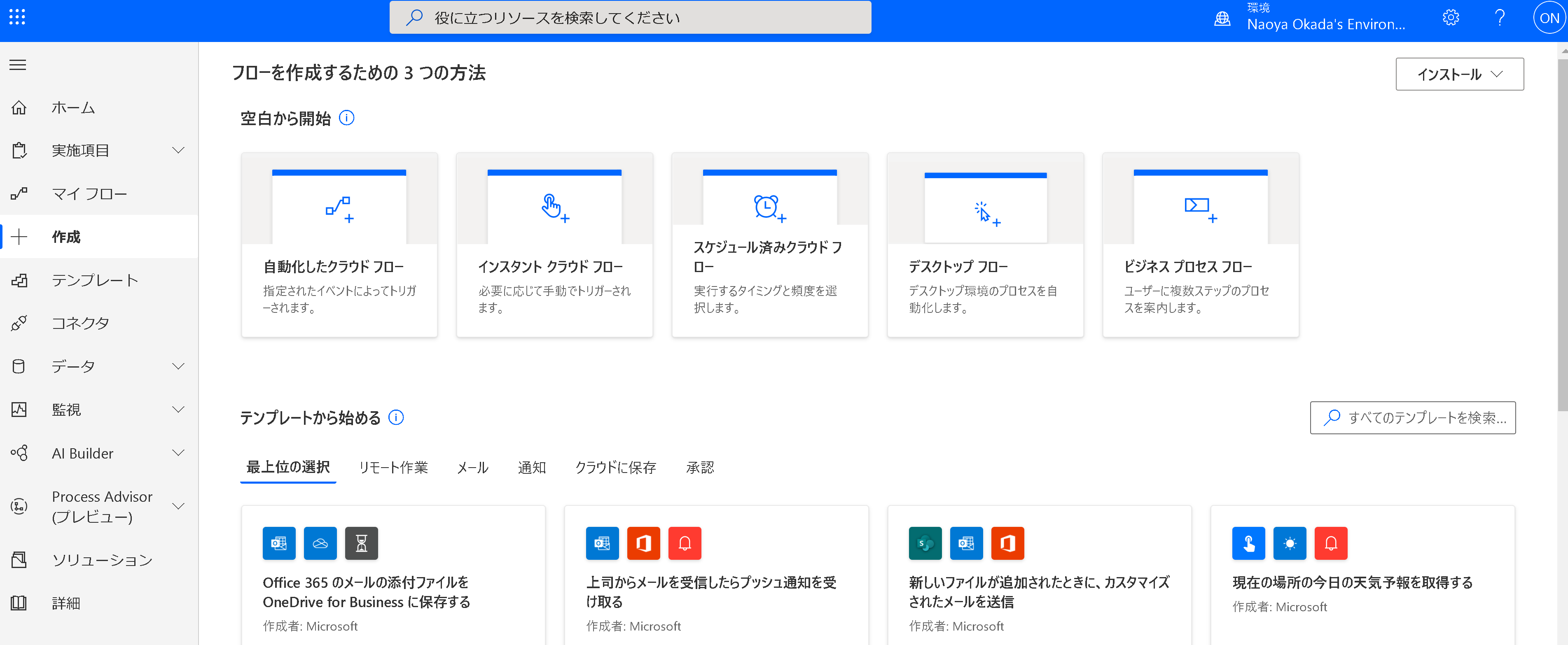This screenshot has width=1568, height=645.
Task: Open the help question mark icon
Action: coord(1499,18)
